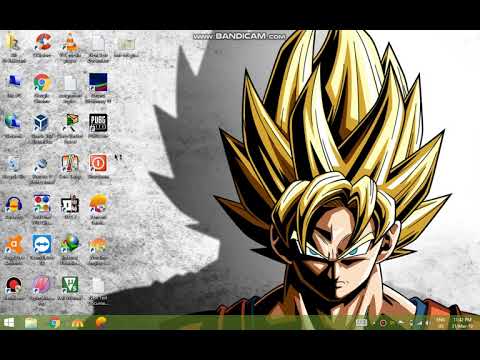Open the orange flame-like shortcut beside pixel icon
This screenshot has height=360, width=480.
[98, 210]
